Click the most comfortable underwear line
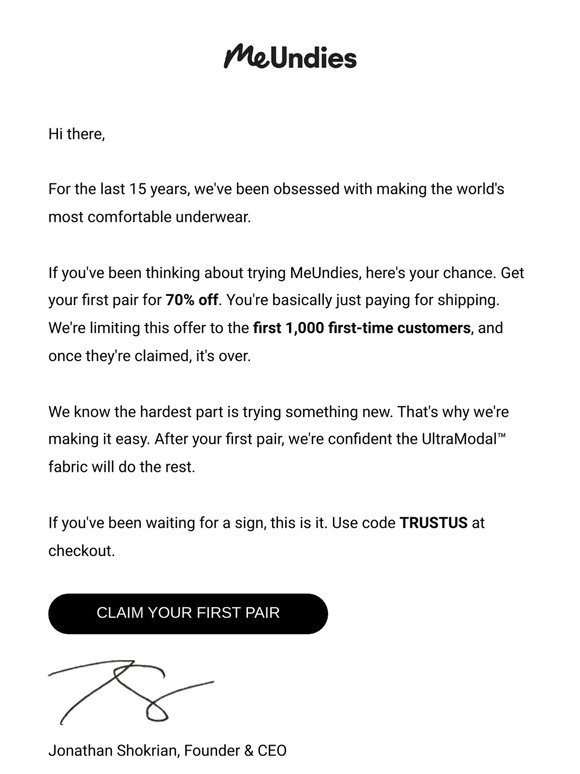Screen dimensions: 580x774 tap(150, 217)
